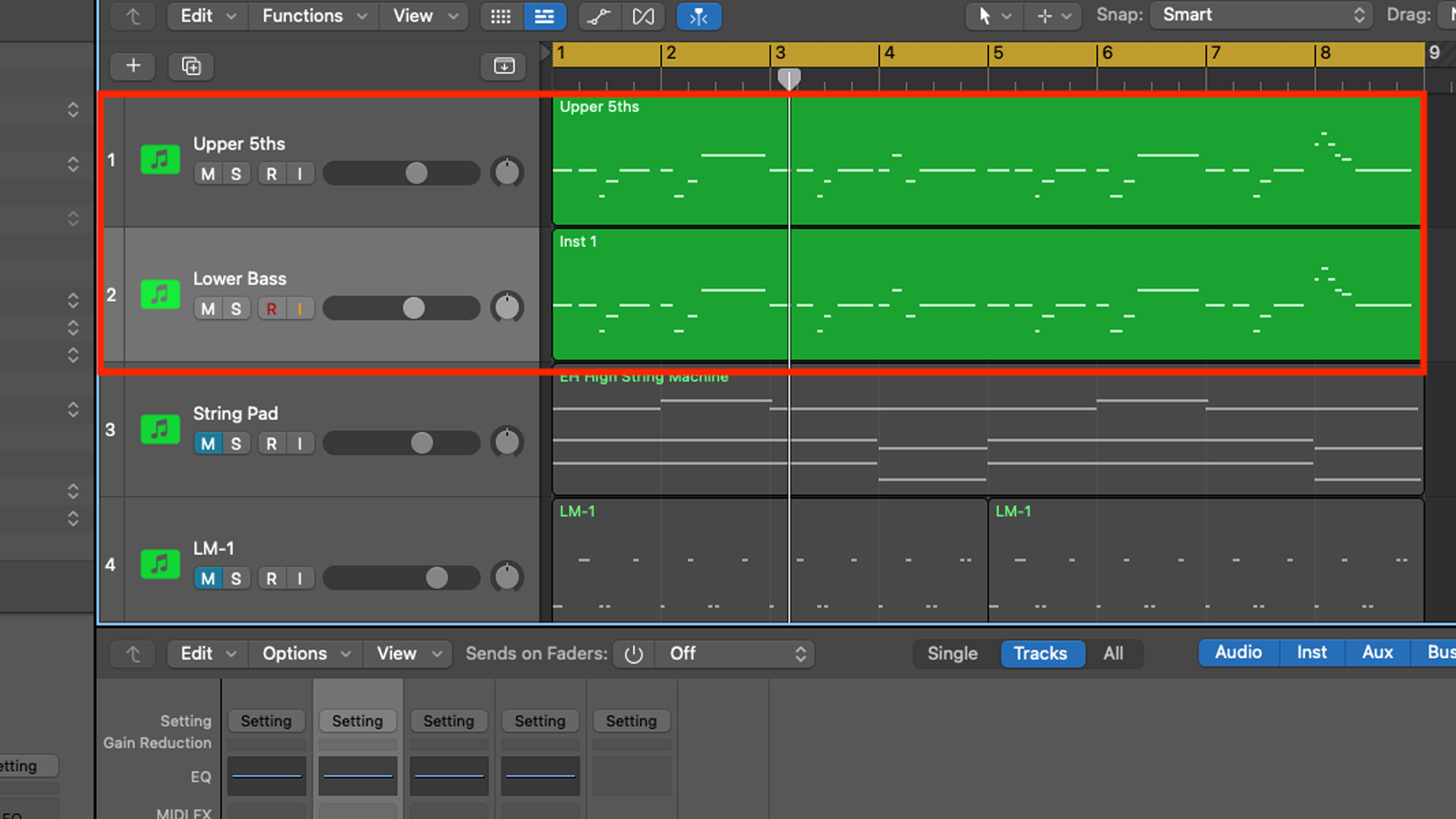Click the Audio channel filter button
This screenshot has height=819, width=1456.
(1238, 652)
